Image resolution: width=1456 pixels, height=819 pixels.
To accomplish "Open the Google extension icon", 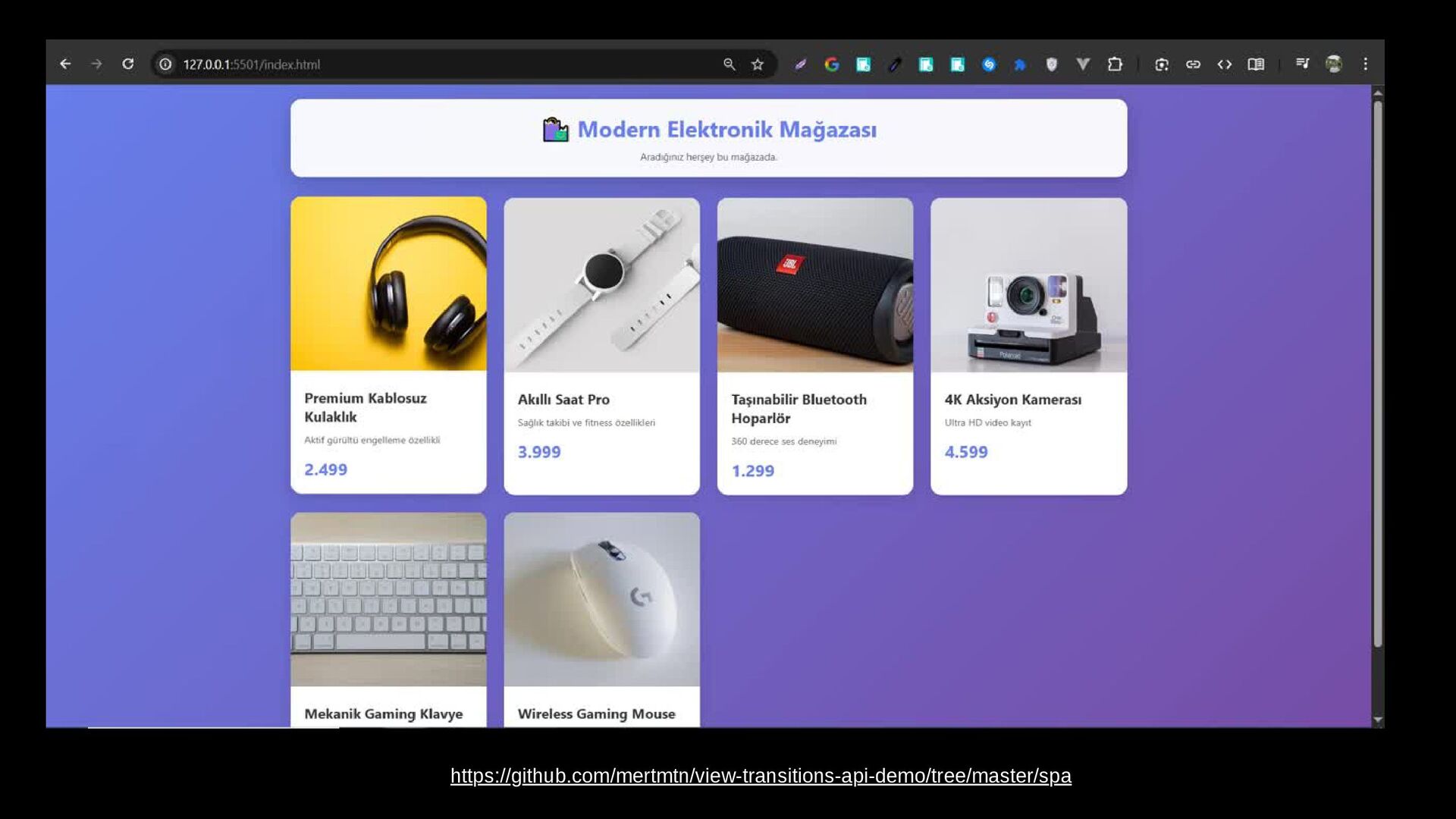I will (x=832, y=64).
